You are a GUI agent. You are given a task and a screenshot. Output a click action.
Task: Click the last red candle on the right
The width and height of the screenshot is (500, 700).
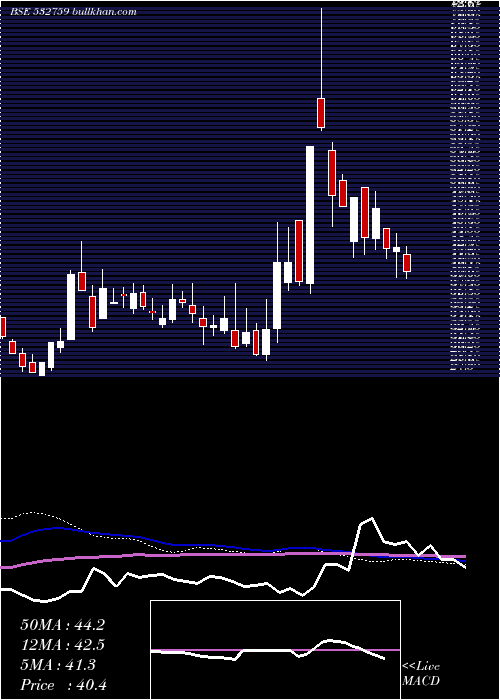tap(407, 263)
